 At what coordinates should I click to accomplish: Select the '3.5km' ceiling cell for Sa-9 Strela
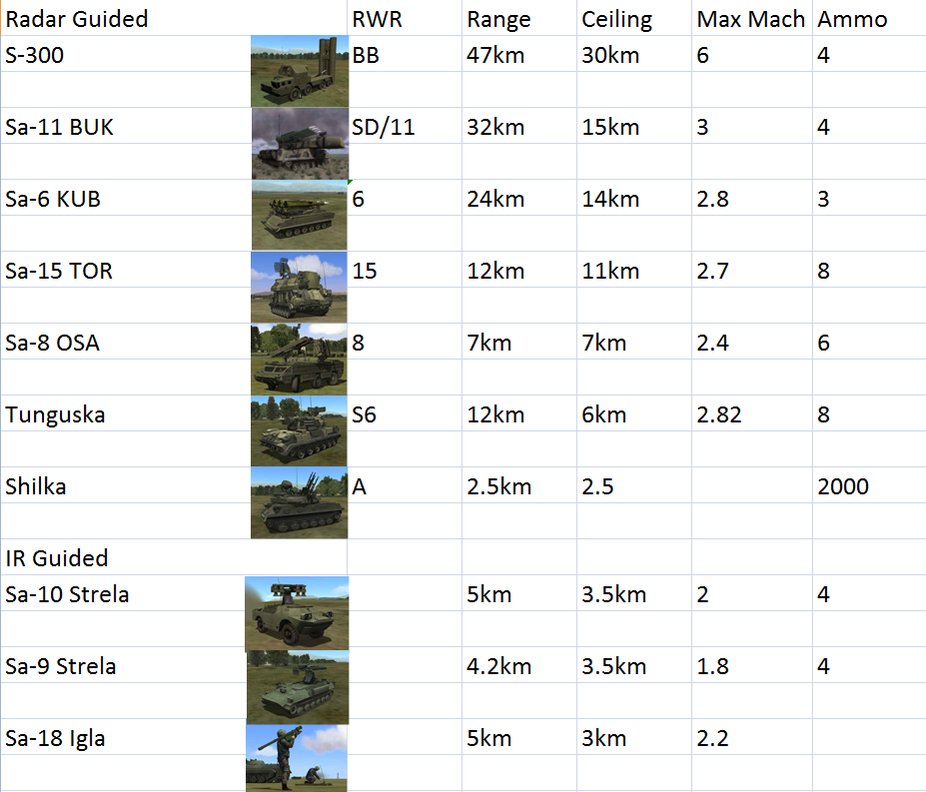pyautogui.click(x=634, y=666)
